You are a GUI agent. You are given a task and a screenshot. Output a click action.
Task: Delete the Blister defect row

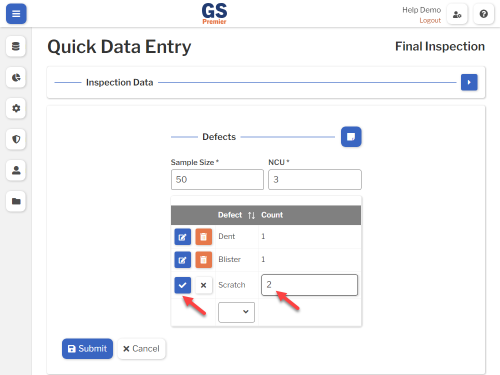coord(203,260)
